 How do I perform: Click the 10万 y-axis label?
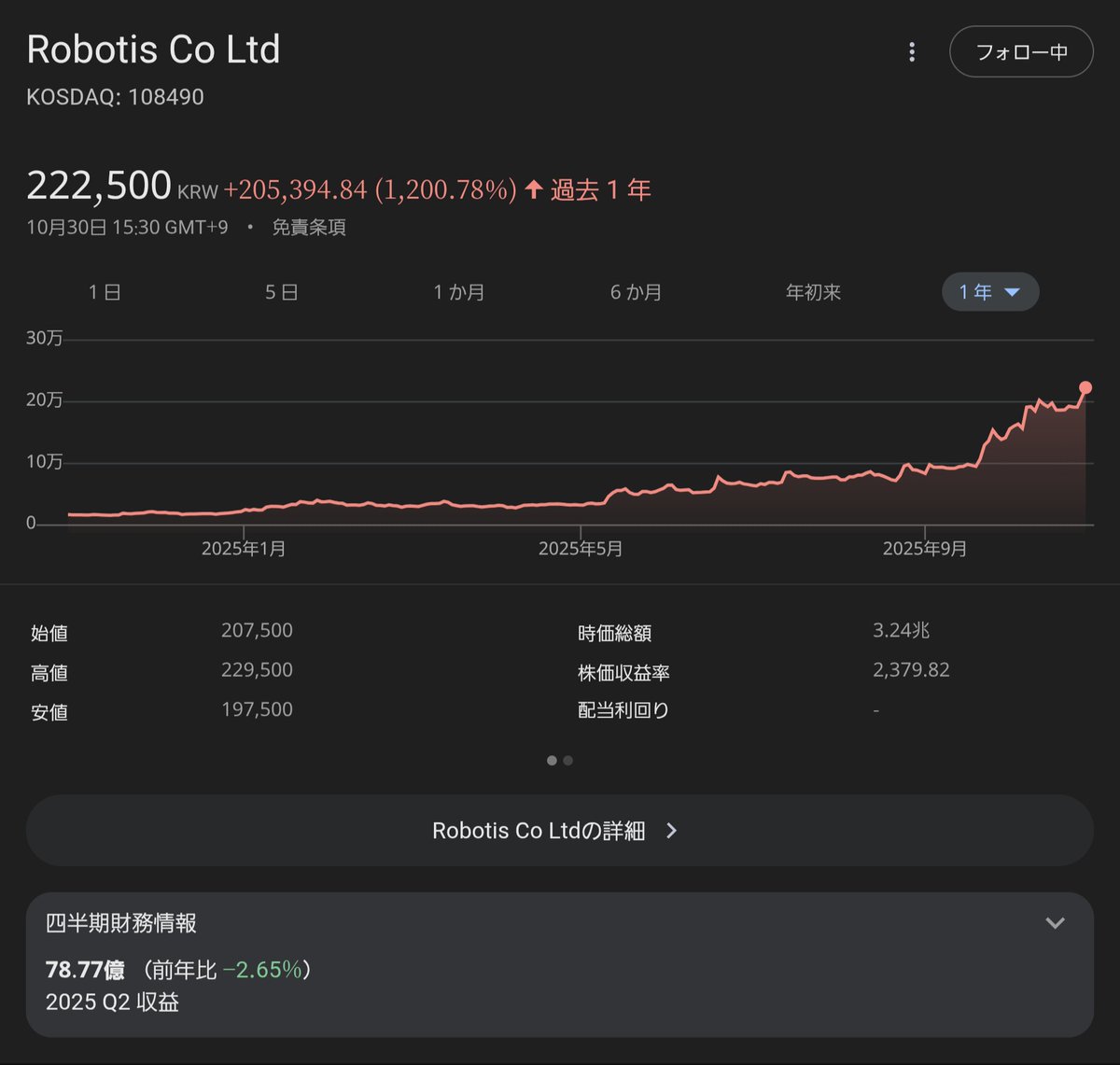click(x=45, y=462)
